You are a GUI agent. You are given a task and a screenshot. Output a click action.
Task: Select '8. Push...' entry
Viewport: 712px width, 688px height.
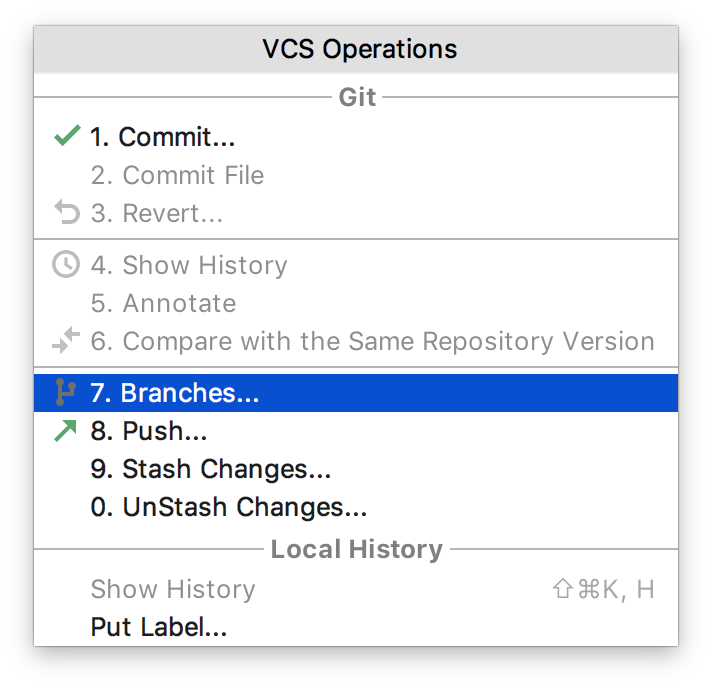356,431
